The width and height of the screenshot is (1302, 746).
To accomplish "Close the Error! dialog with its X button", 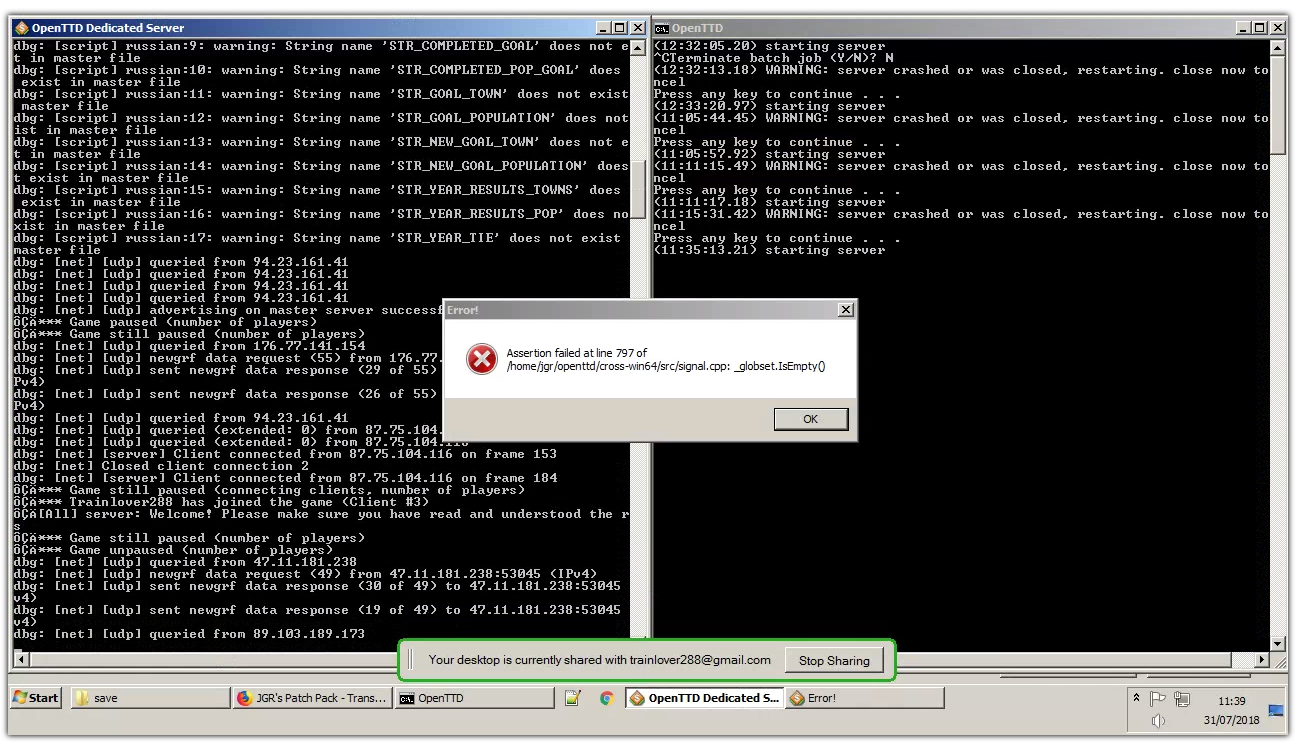I will 845,310.
